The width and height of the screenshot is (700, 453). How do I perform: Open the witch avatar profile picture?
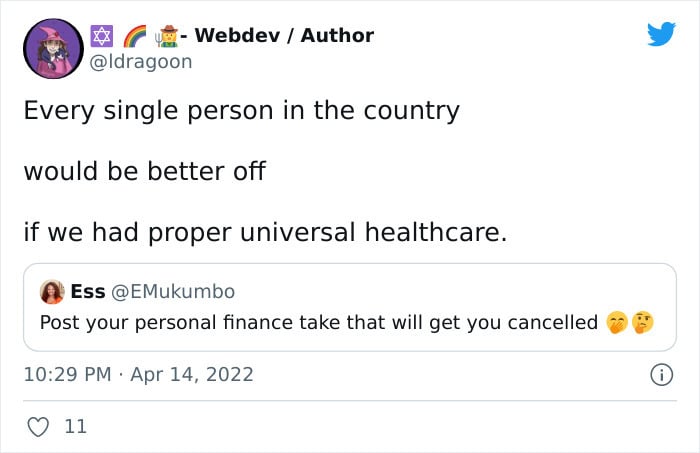[x=53, y=49]
